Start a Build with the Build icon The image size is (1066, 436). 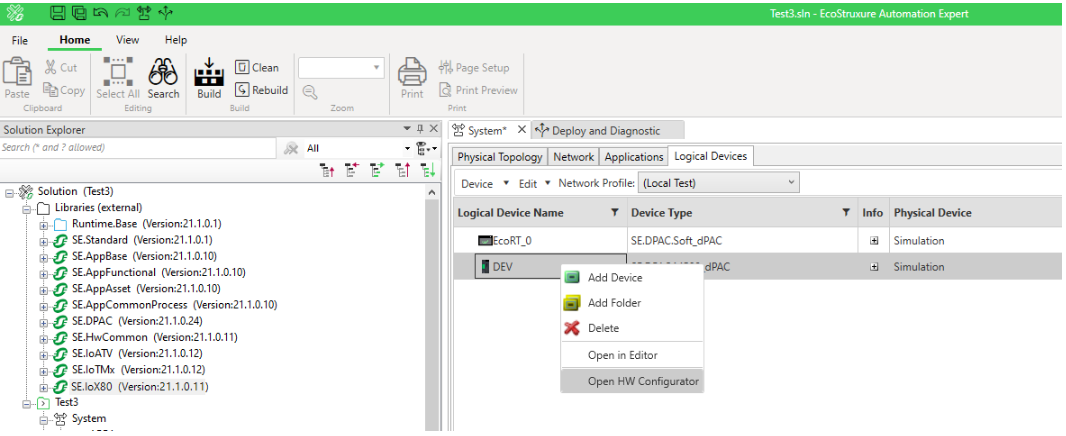[x=209, y=78]
